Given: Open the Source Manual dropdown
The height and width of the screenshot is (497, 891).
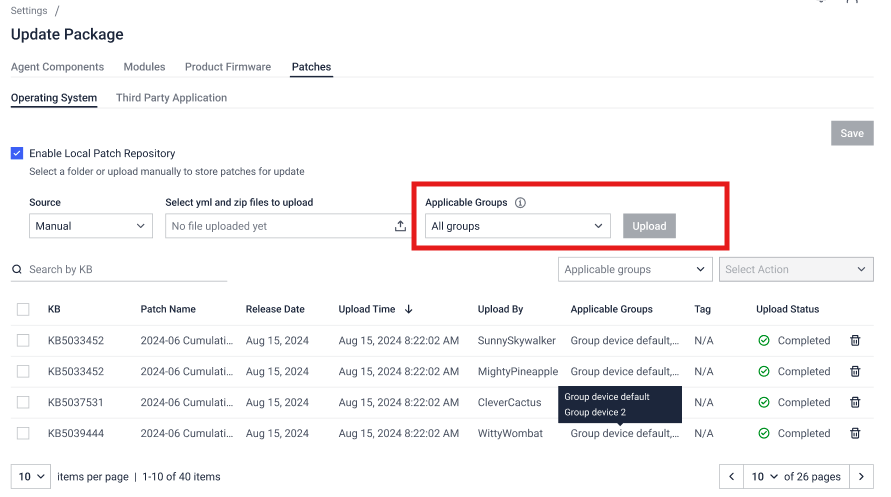Looking at the screenshot, I should coord(90,227).
